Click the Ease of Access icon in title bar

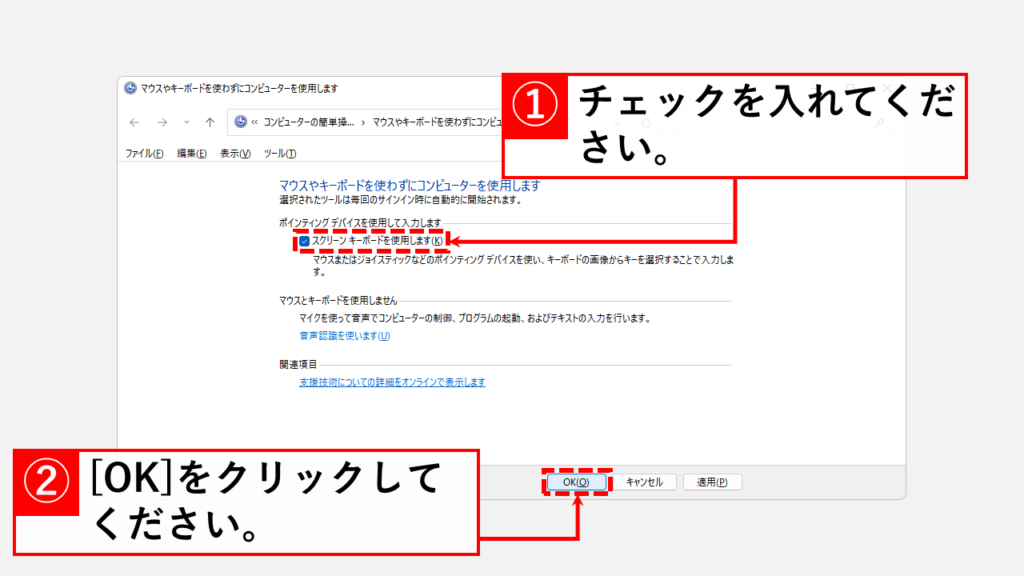[x=130, y=87]
